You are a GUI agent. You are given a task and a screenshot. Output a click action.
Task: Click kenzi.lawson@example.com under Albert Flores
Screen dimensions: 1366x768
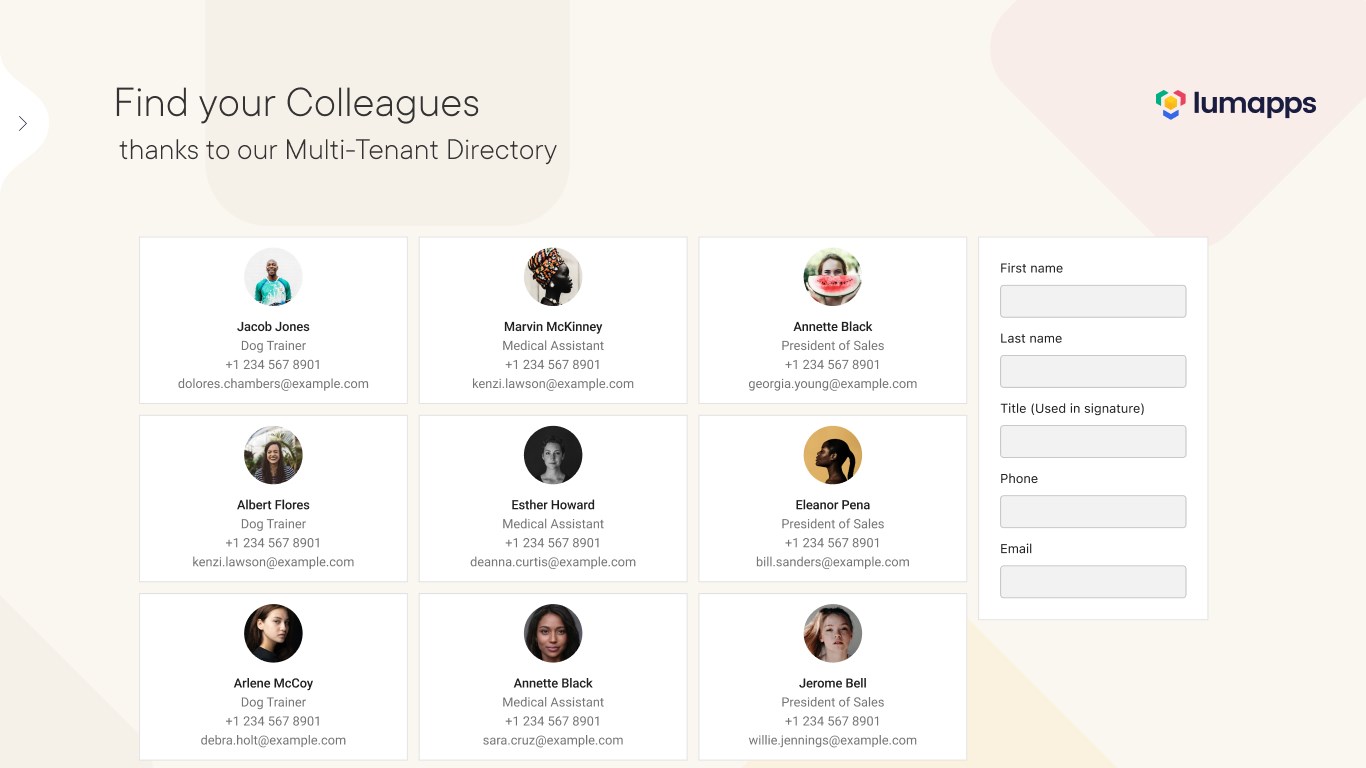273,562
